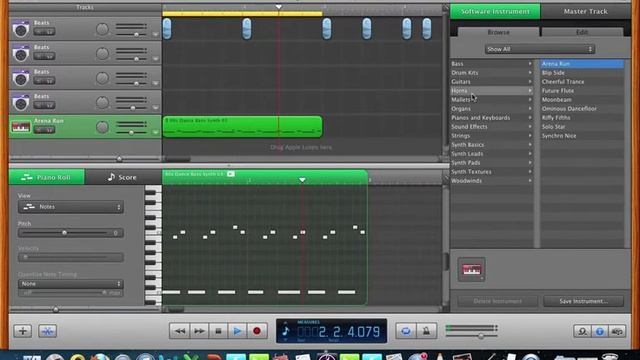Switch to the Score tab
640x360 pixels.
[x=123, y=177]
